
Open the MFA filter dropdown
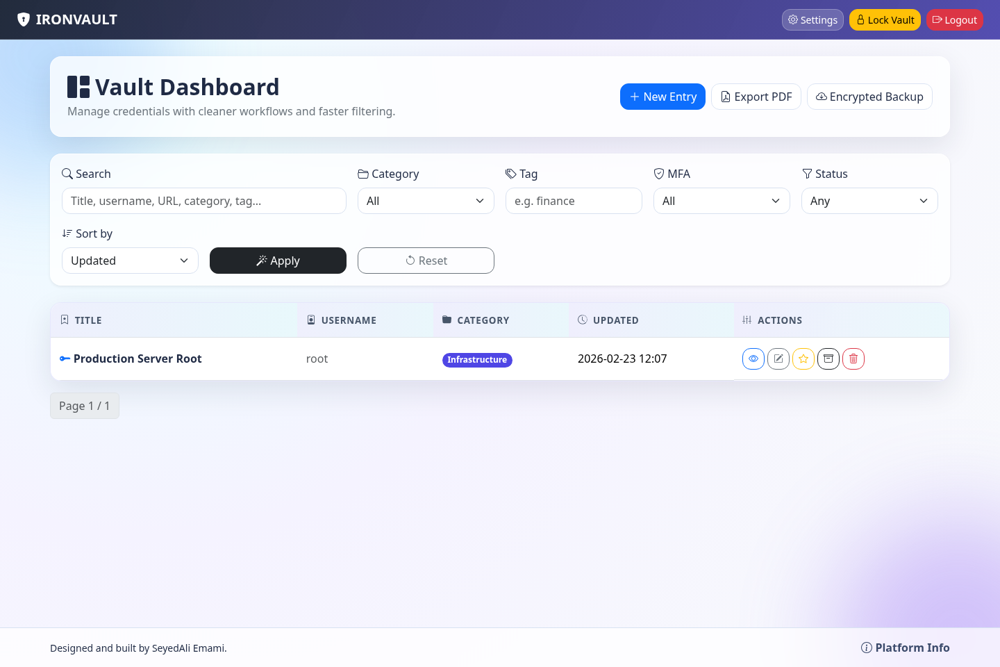(x=721, y=201)
